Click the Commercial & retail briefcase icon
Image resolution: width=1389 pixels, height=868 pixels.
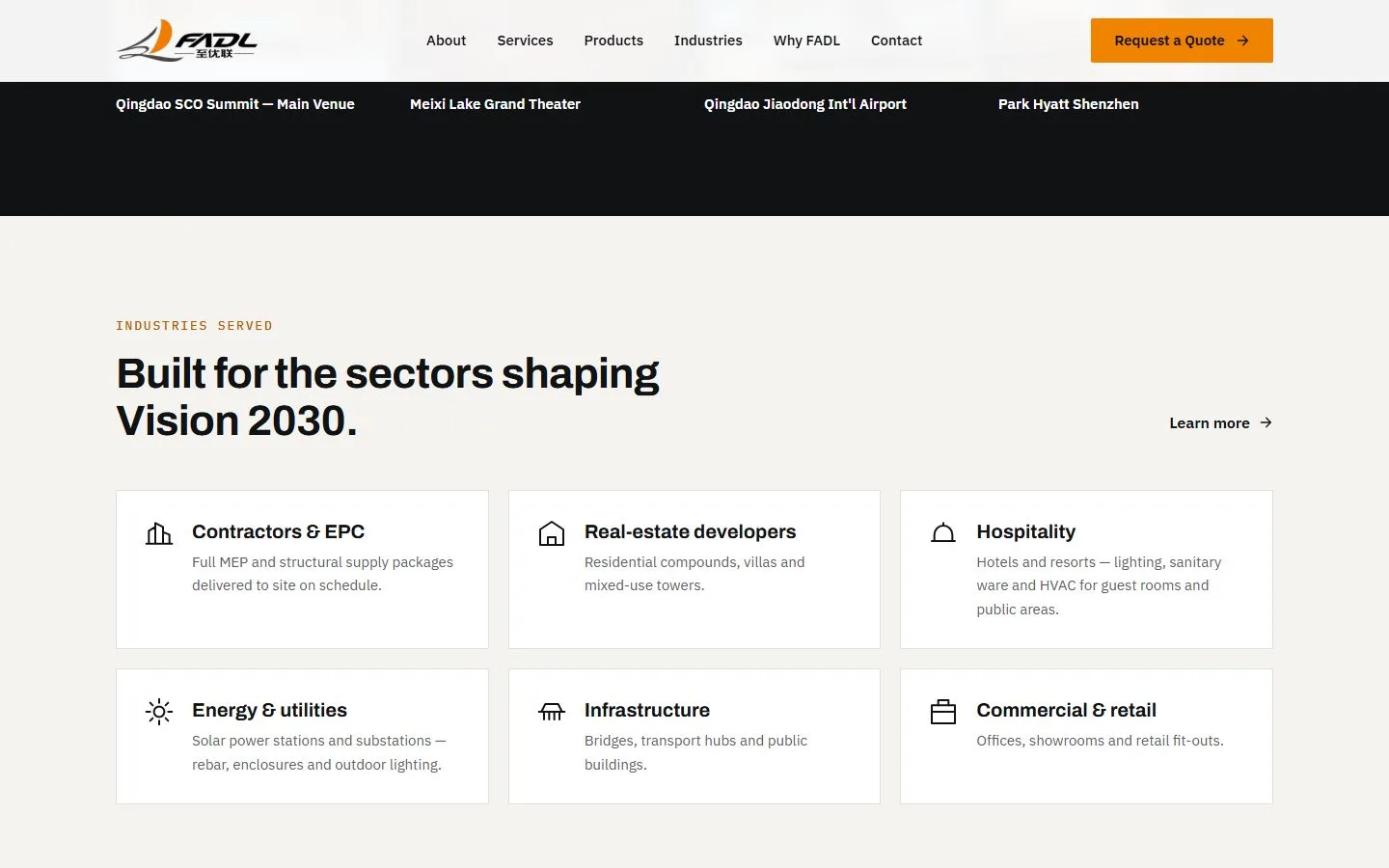pos(943,712)
